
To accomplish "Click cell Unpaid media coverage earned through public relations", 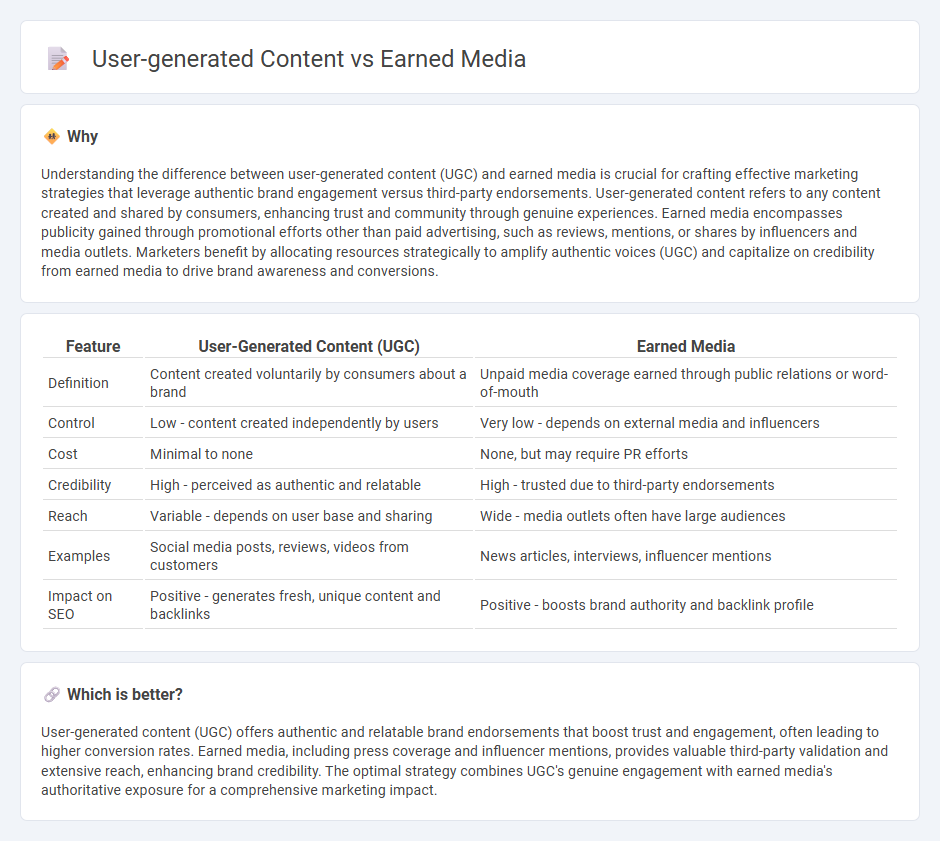I will 686,383.
